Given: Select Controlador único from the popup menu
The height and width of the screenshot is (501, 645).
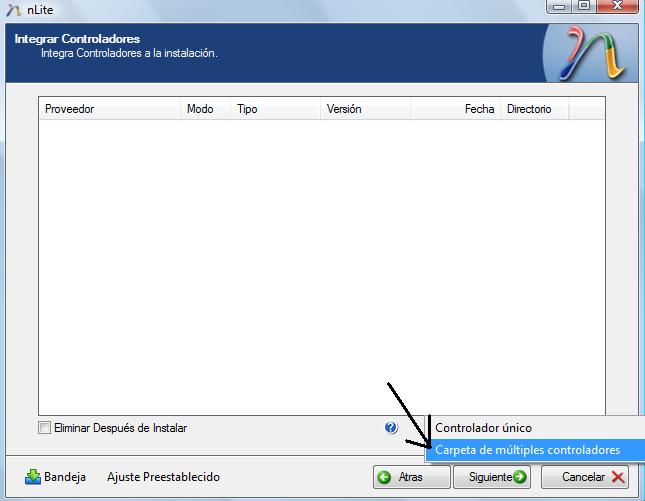Looking at the screenshot, I should click(483, 428).
